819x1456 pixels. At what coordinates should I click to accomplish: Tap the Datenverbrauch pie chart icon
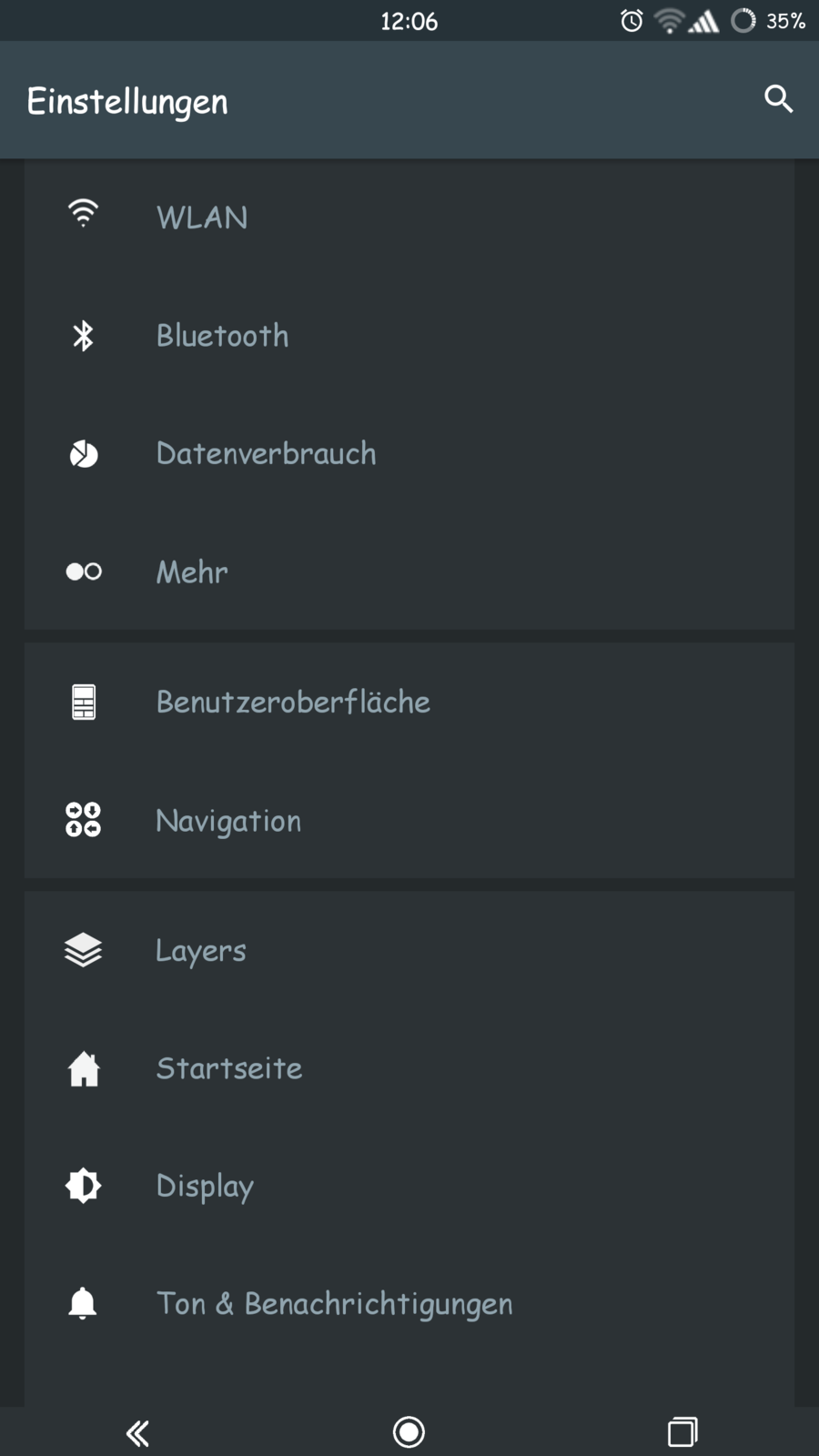83,453
